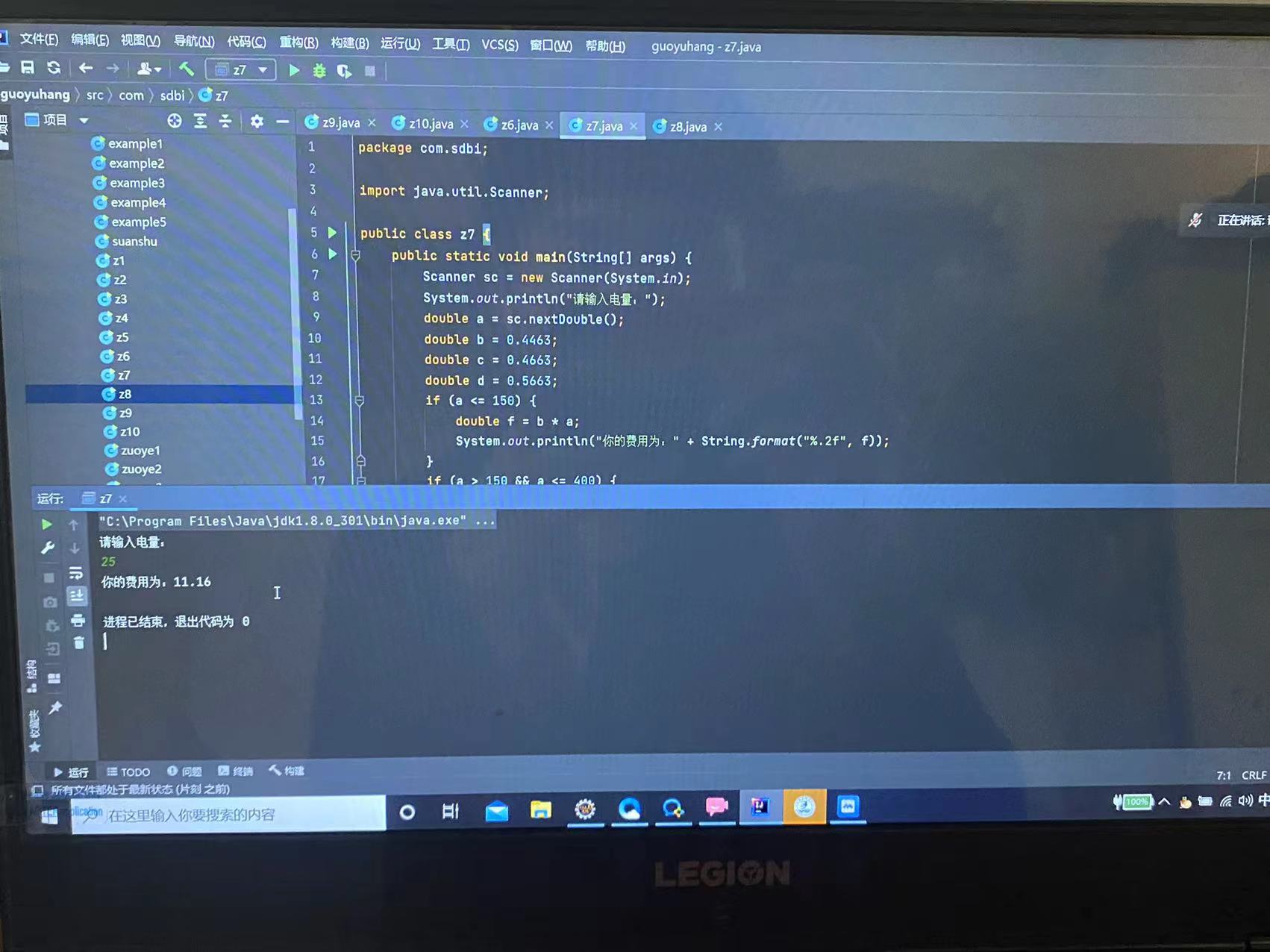Viewport: 1270px width, 952px height.
Task: Open the user profile dropdown in the toolbar
Action: (x=148, y=69)
